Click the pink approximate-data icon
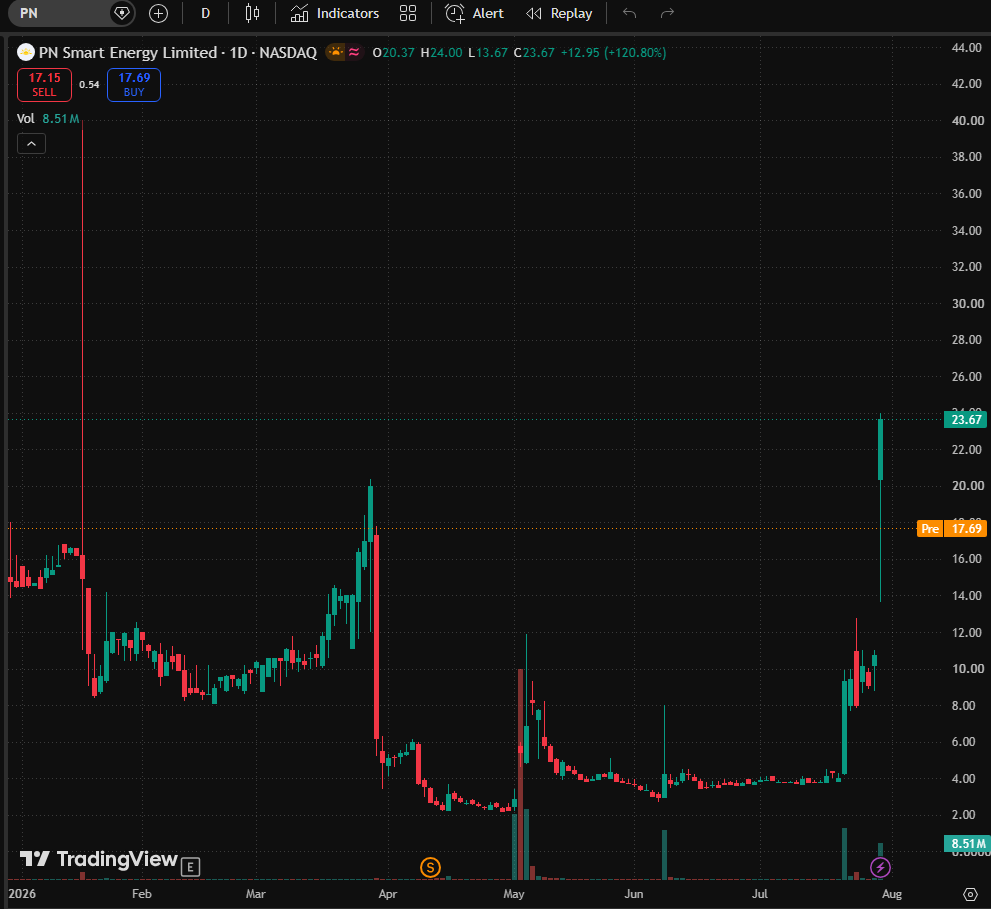 tap(355, 52)
